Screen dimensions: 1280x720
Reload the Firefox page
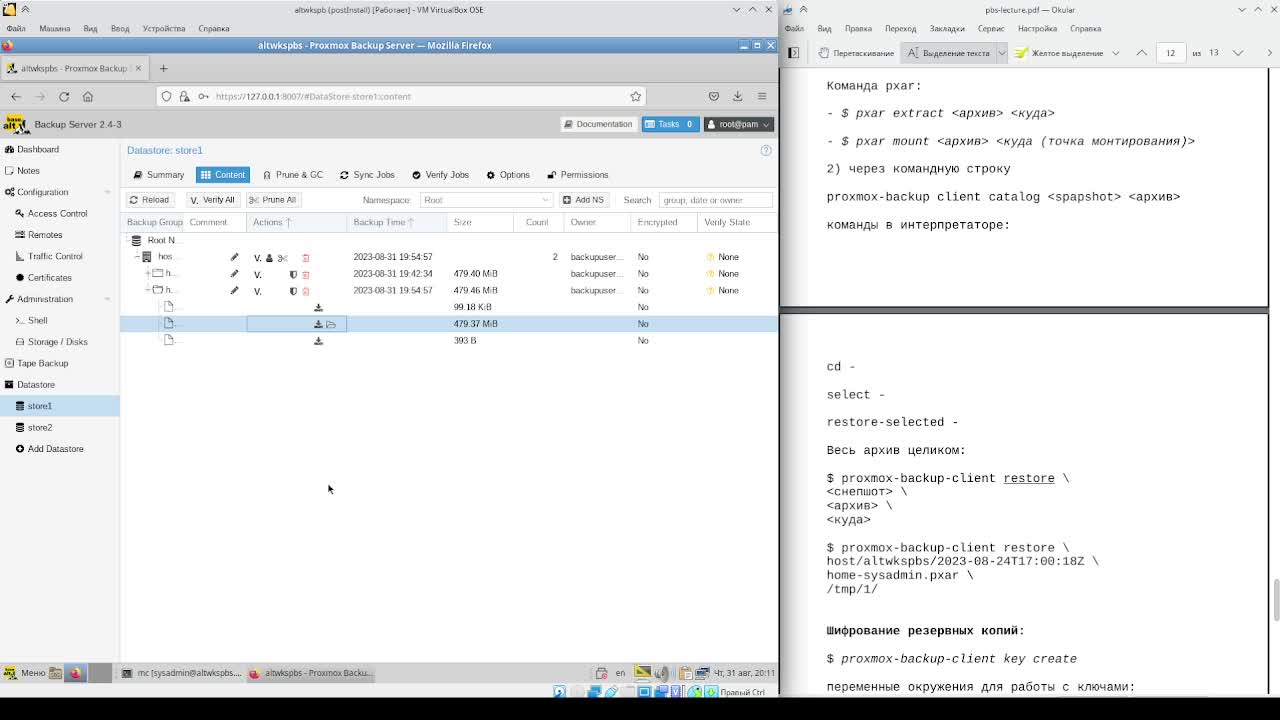click(64, 96)
